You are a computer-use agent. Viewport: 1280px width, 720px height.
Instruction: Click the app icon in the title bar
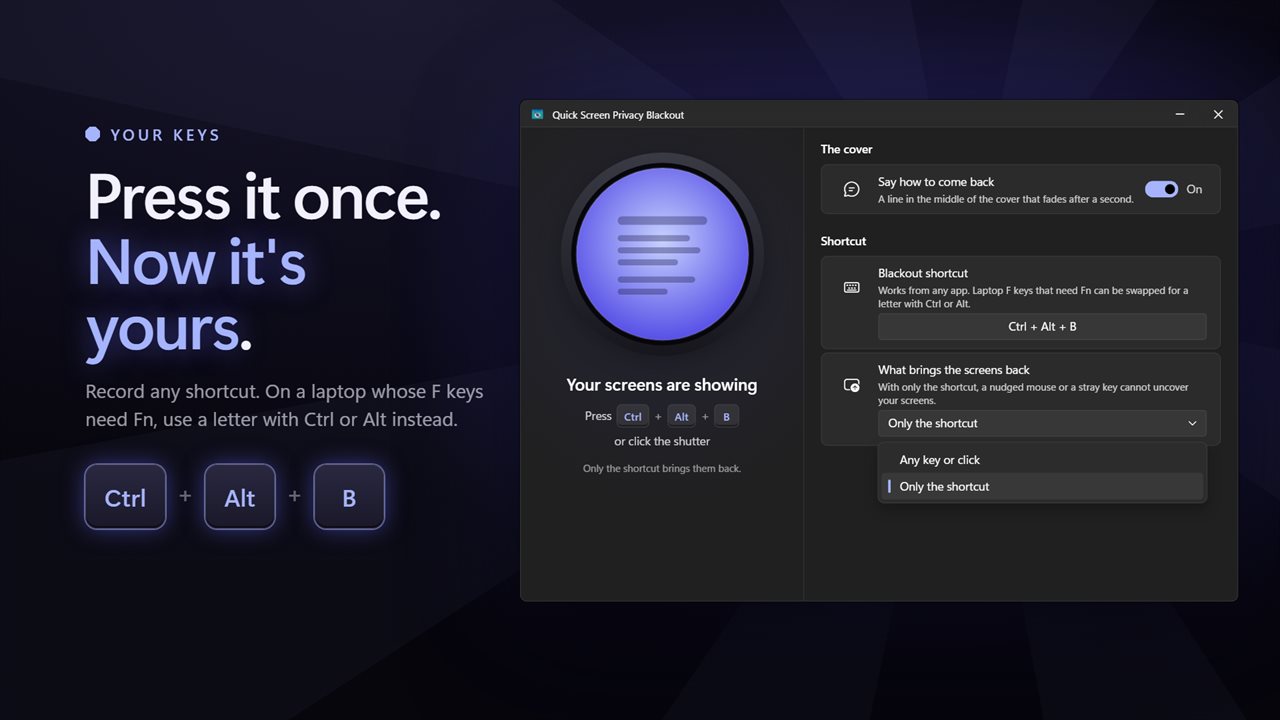point(537,115)
